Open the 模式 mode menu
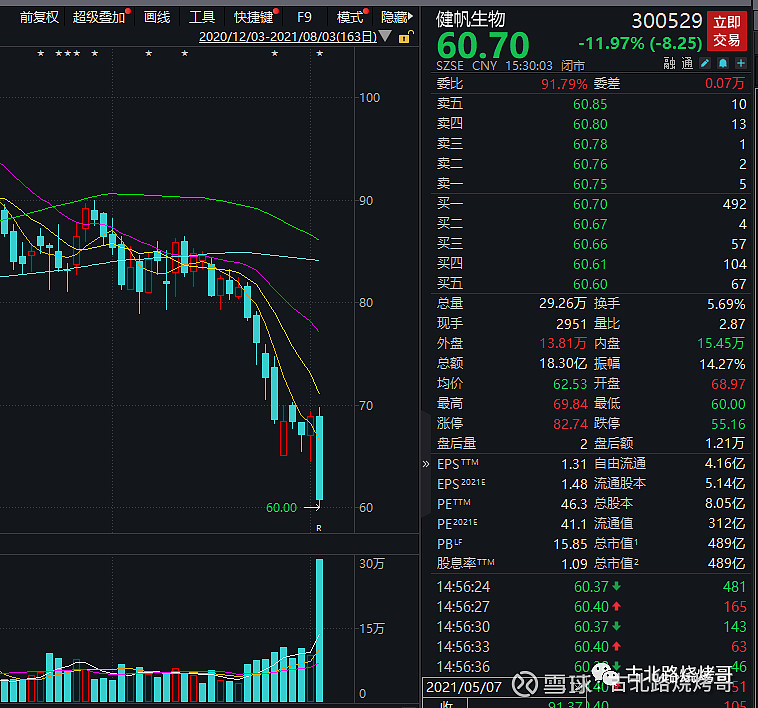The width and height of the screenshot is (758, 708). click(x=350, y=17)
